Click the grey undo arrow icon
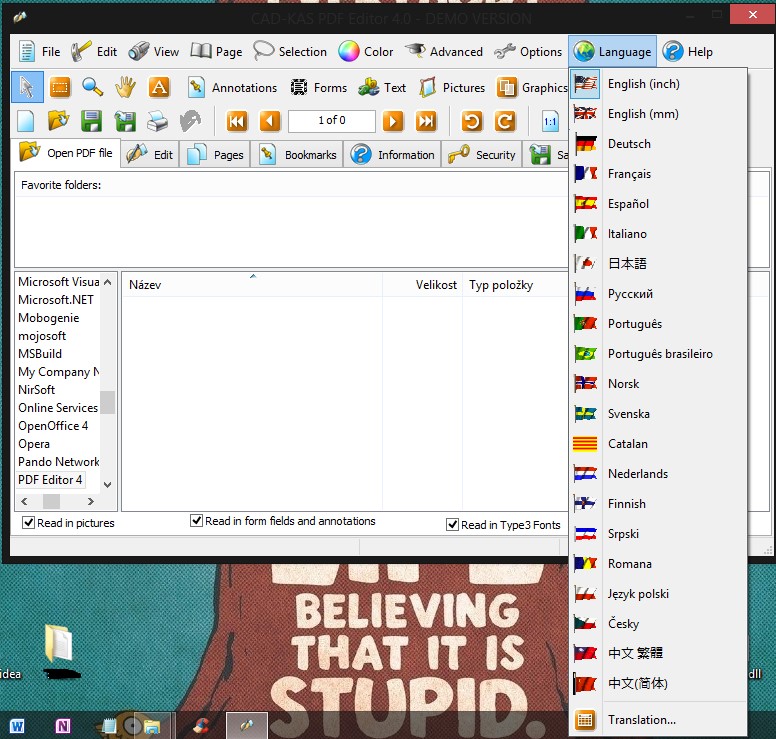This screenshot has width=776, height=739. click(x=191, y=121)
